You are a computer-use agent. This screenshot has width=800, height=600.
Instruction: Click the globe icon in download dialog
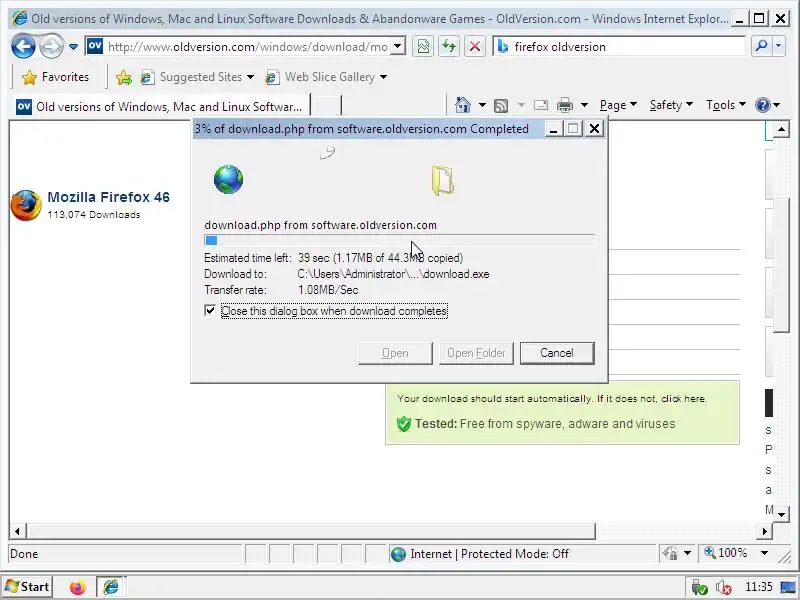[x=228, y=179]
